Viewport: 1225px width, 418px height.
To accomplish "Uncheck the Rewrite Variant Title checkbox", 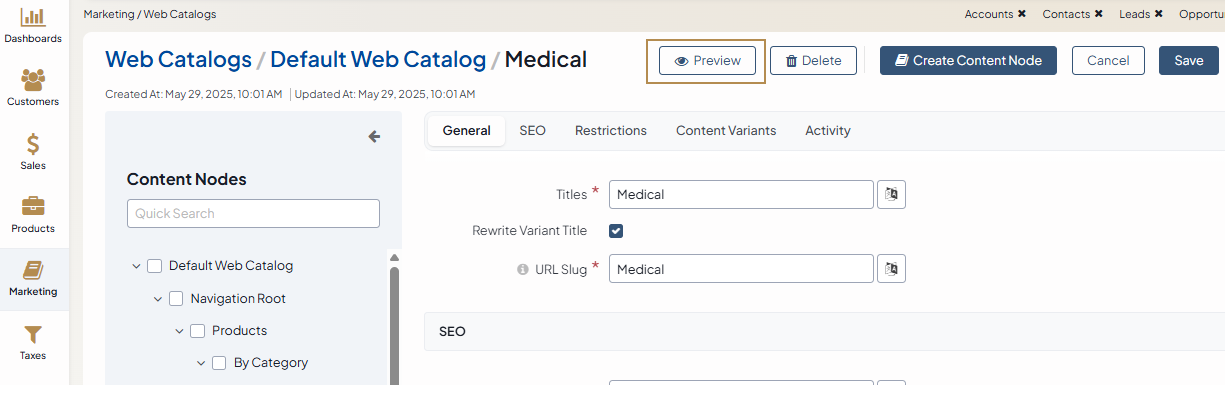I will click(616, 231).
